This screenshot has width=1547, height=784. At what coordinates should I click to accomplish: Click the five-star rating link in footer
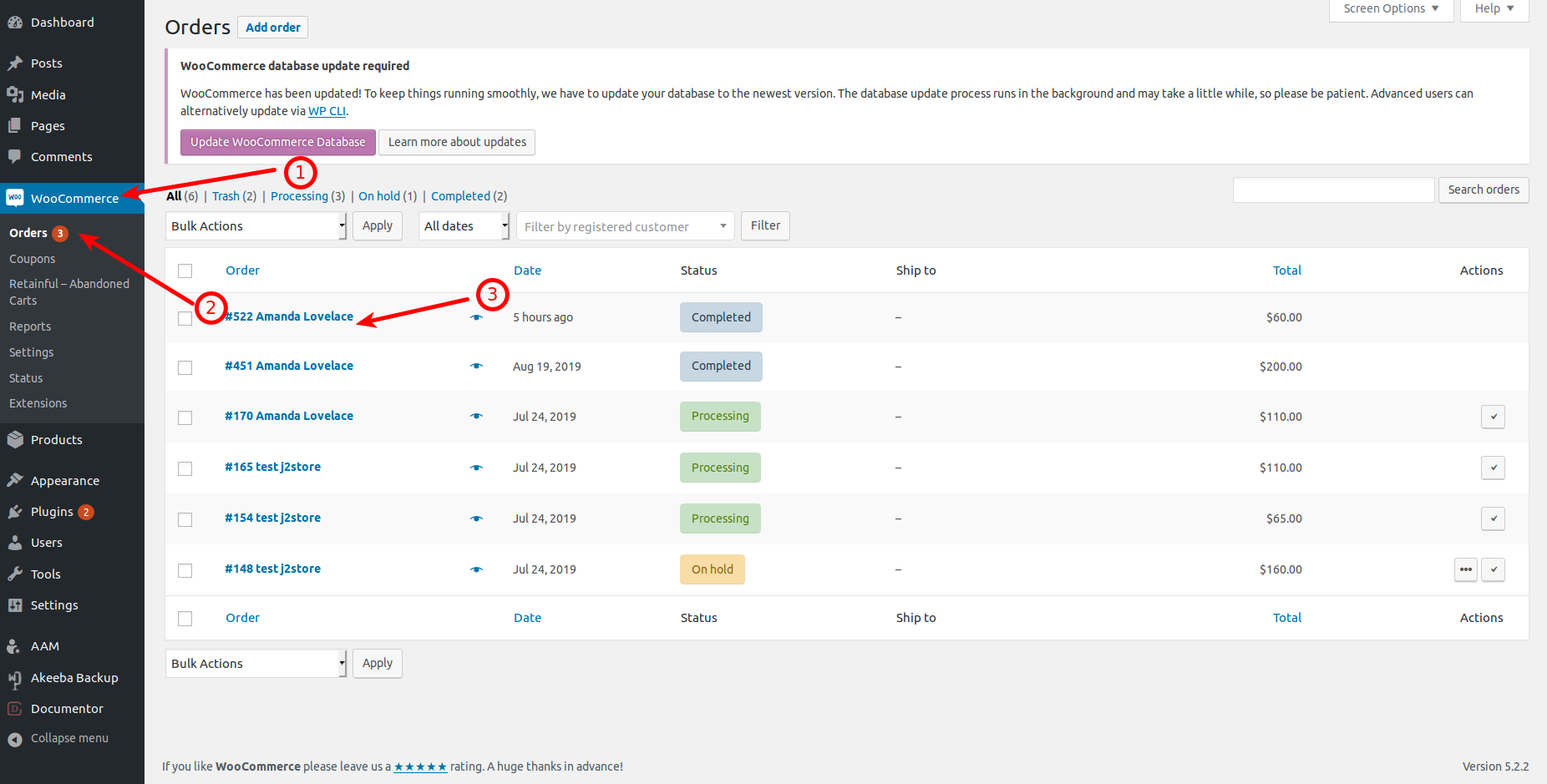pos(420,766)
